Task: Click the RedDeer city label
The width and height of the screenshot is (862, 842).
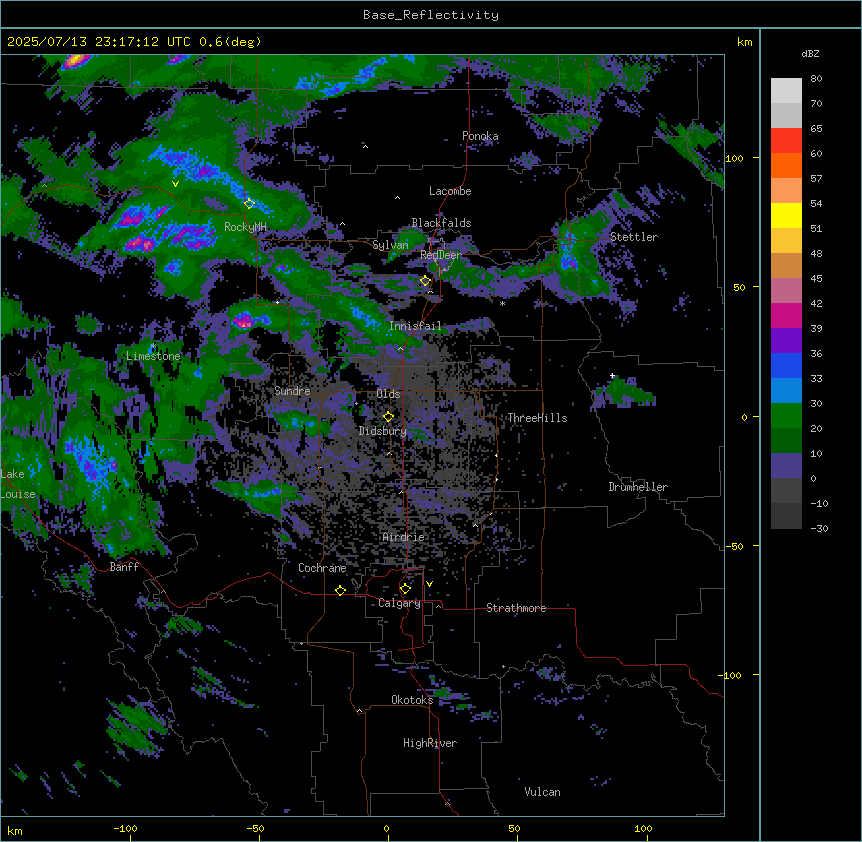Action: [x=441, y=255]
